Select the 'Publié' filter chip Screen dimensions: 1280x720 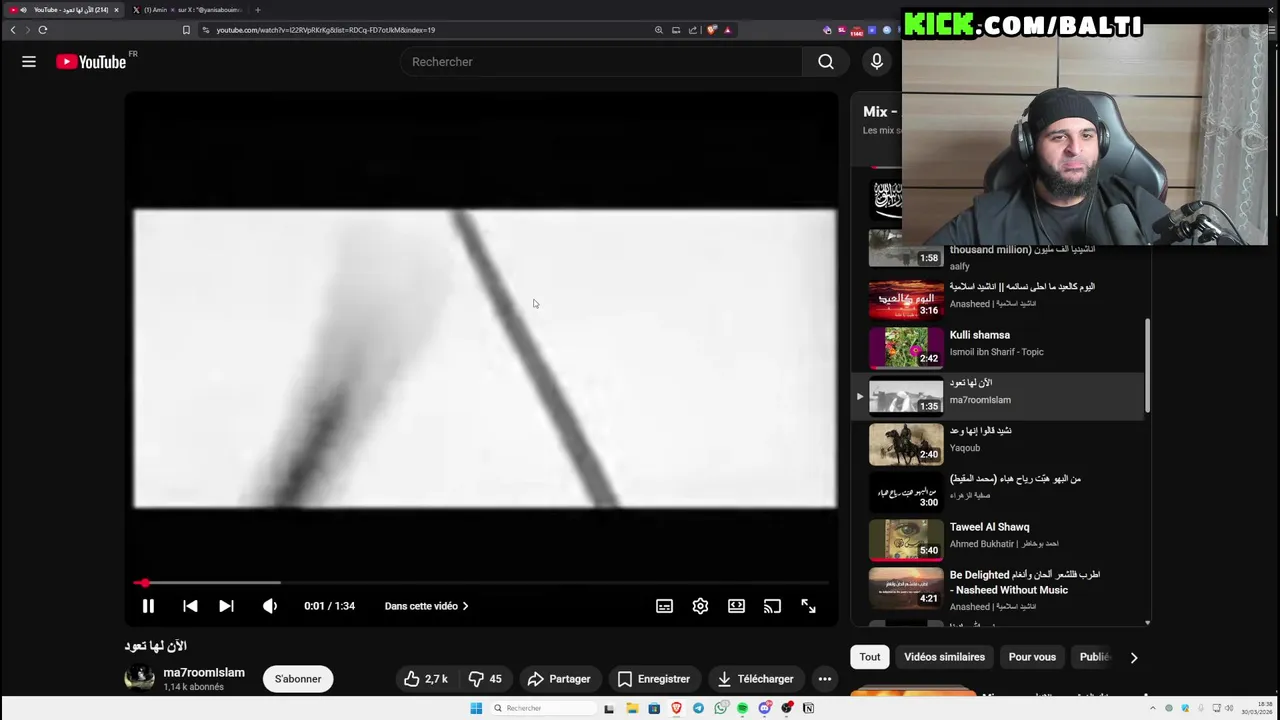tap(1094, 657)
